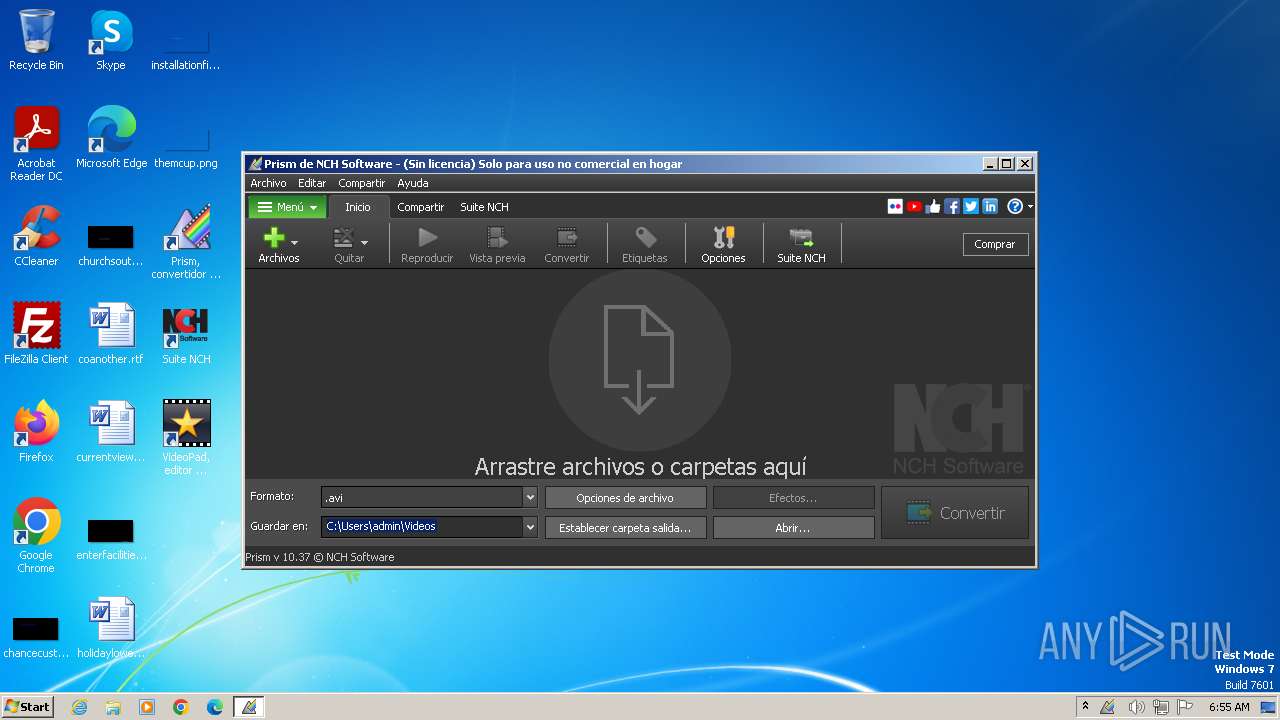Image resolution: width=1280 pixels, height=720 pixels.
Task: Expand the help icon dropdown arrow
Action: point(1030,207)
